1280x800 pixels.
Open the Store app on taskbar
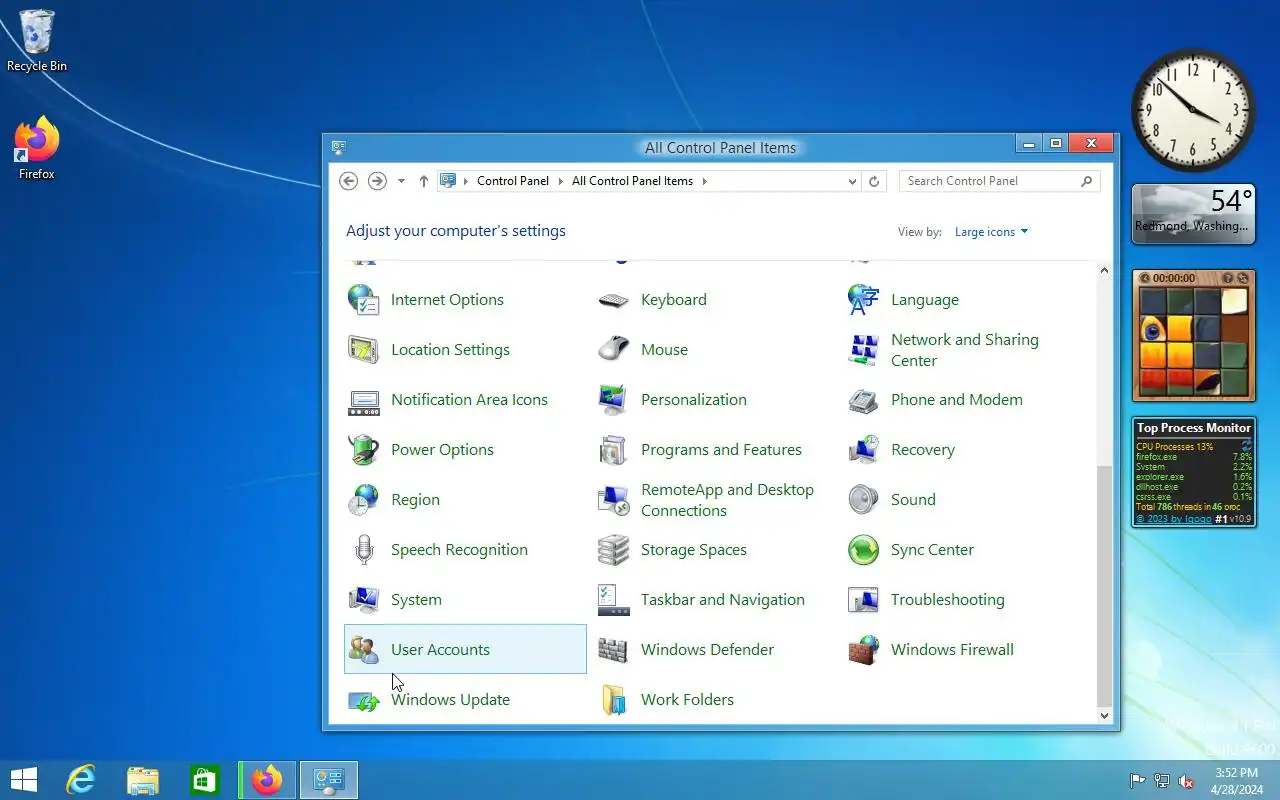[204, 780]
